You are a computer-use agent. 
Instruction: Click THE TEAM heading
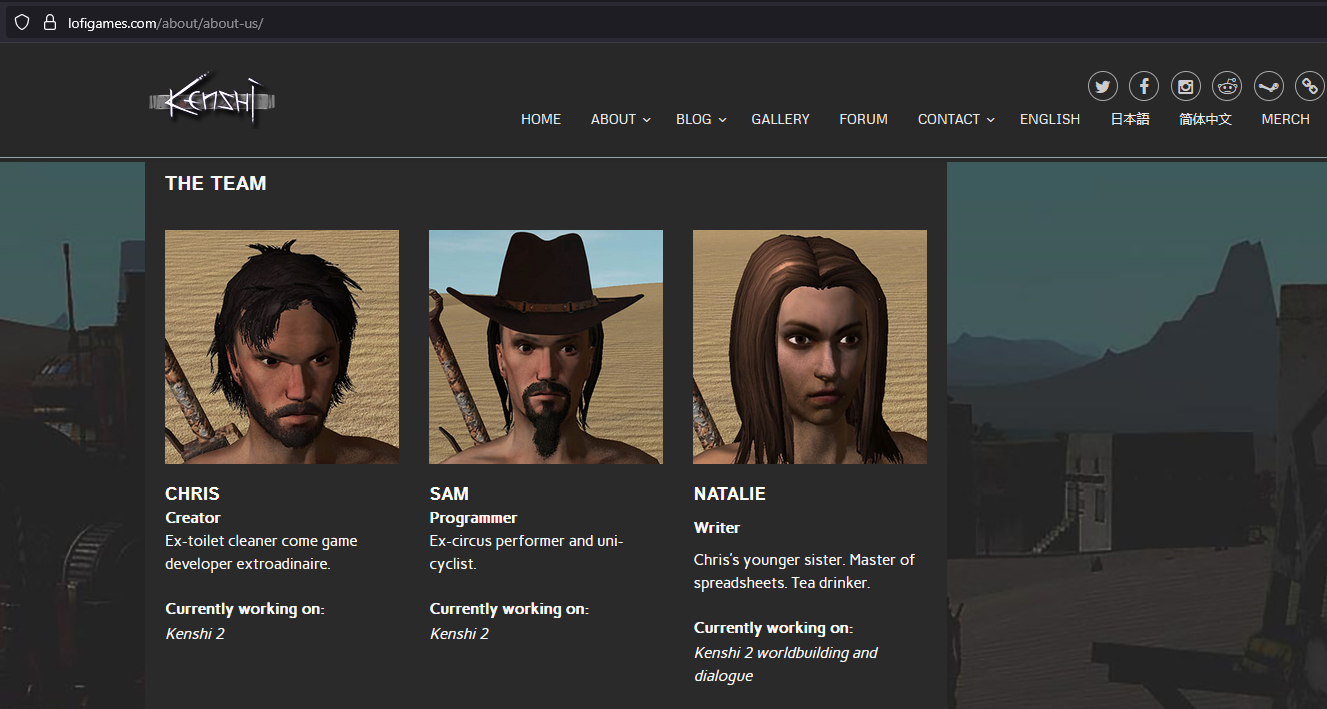[x=216, y=183]
